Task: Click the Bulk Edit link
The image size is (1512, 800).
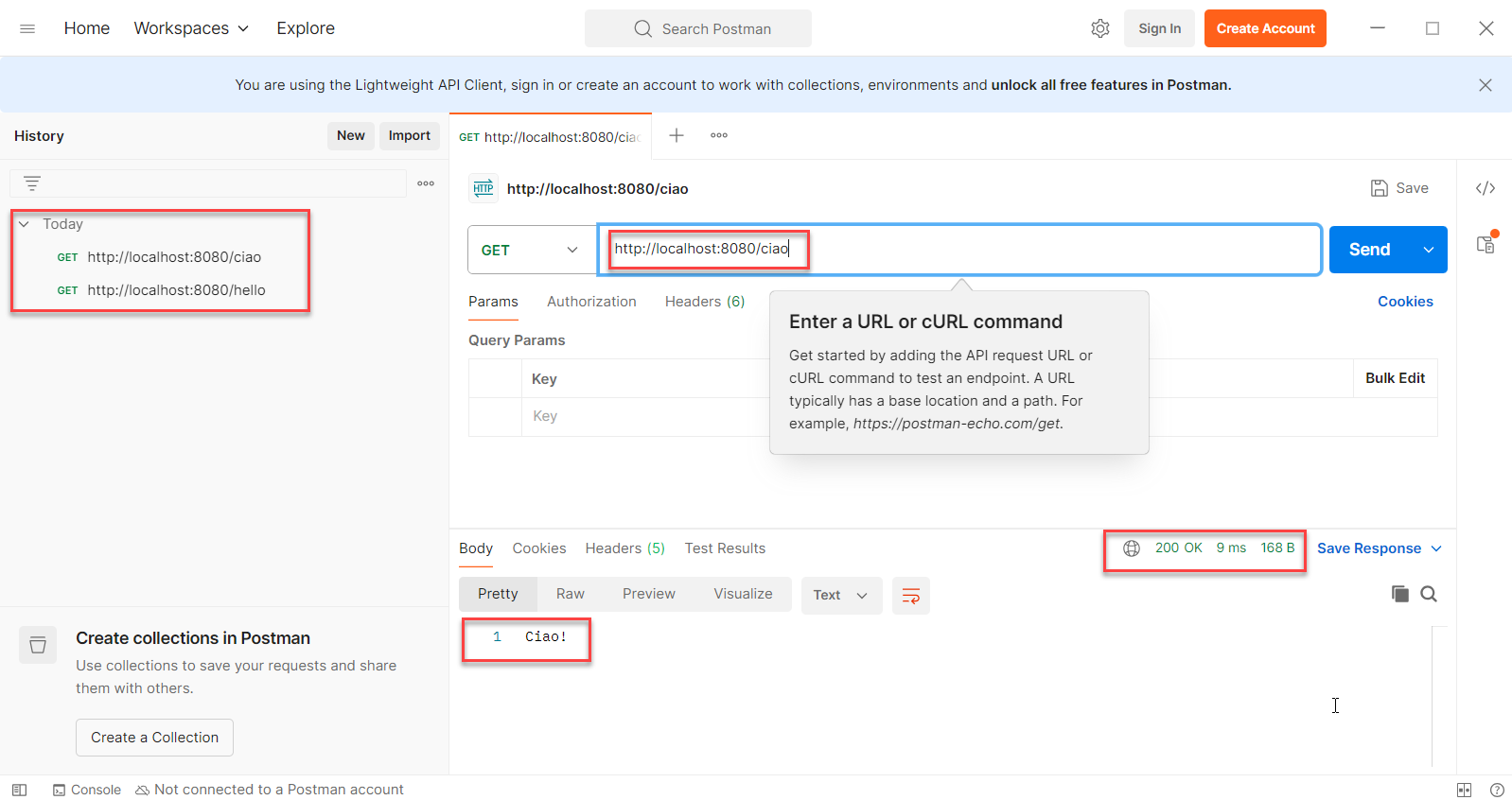Action: point(1395,378)
